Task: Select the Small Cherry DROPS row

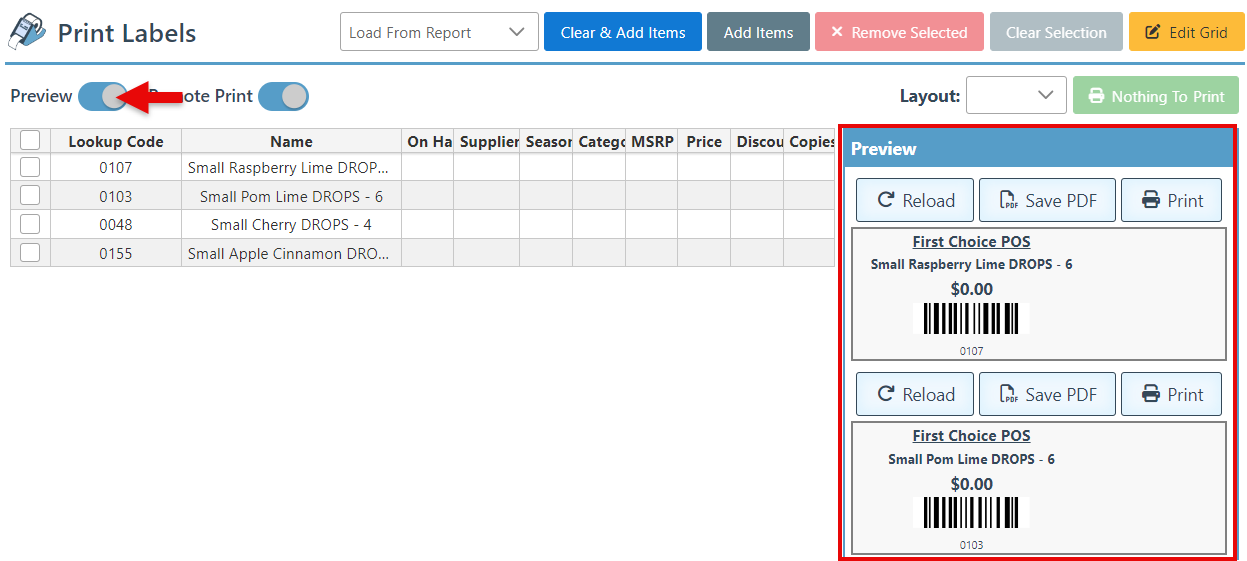Action: pyautogui.click(x=291, y=225)
